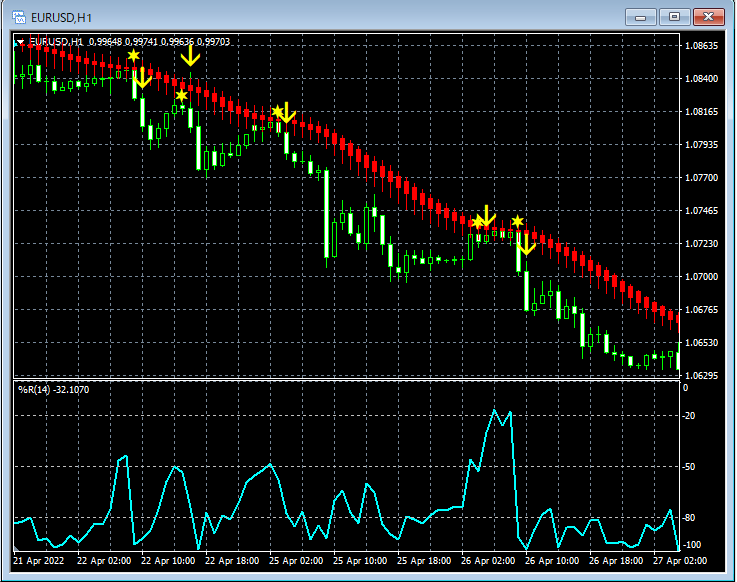Click price level 1.06295 on the scale
Image resolution: width=737 pixels, height=582 pixels.
(x=702, y=375)
